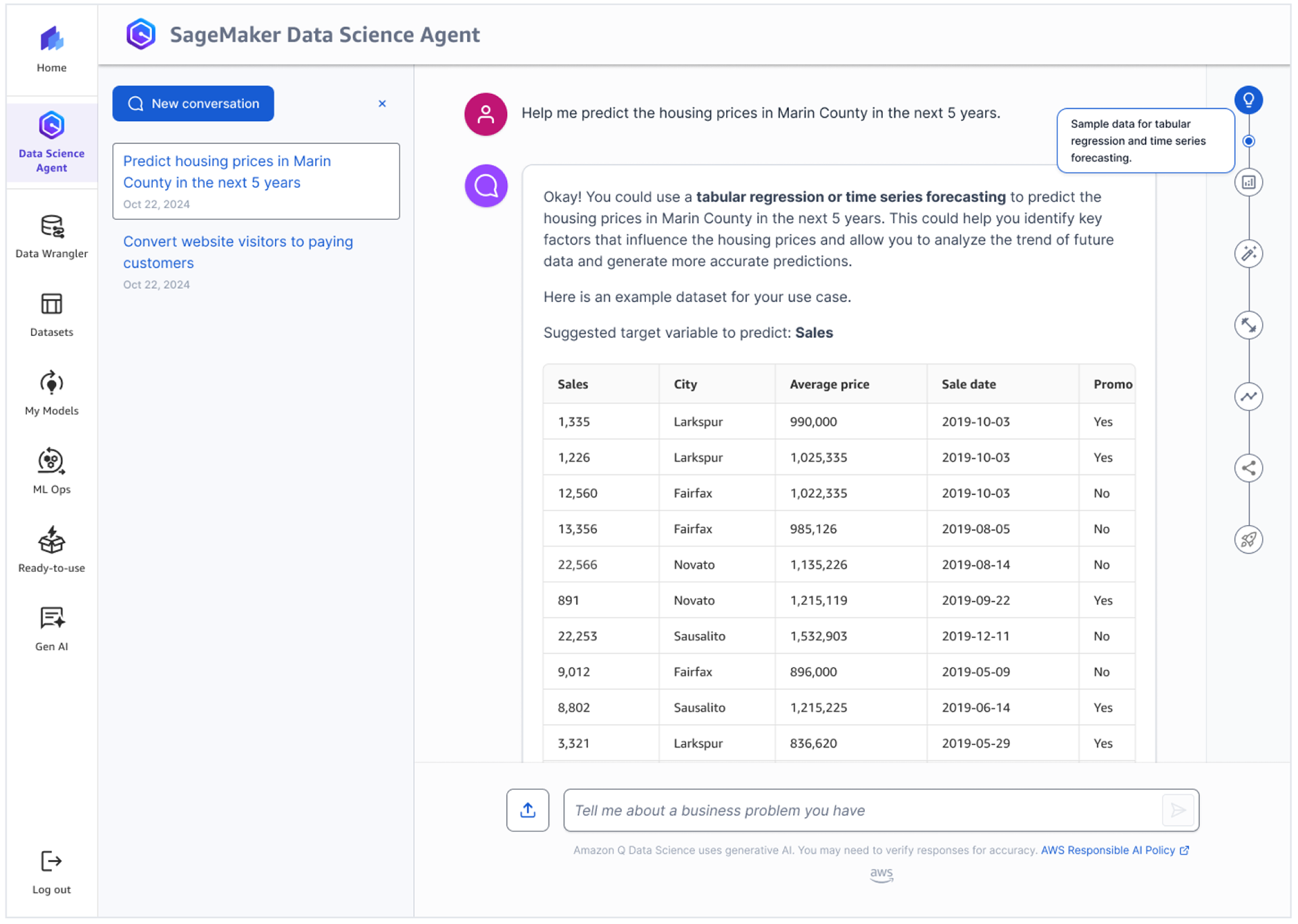Viewport: 1298px width, 924px height.
Task: Open Data Wrangler
Action: coord(51,237)
